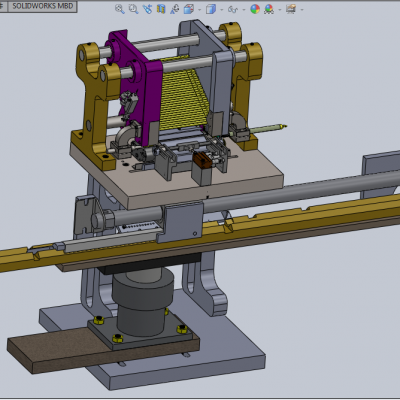
Task: Activate the Previous View icon
Action: [x=147, y=9]
